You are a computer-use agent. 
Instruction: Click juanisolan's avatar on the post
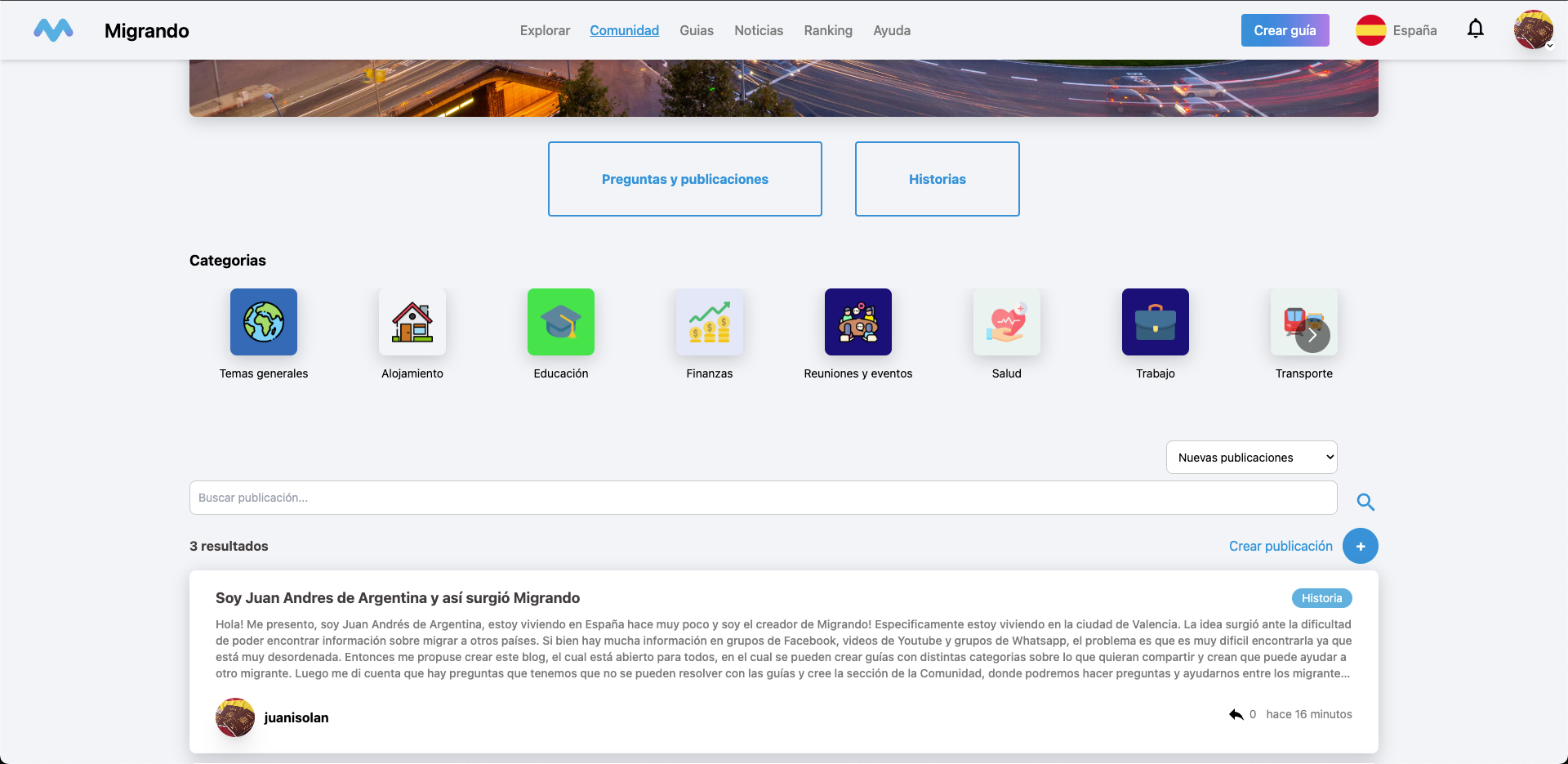235,717
